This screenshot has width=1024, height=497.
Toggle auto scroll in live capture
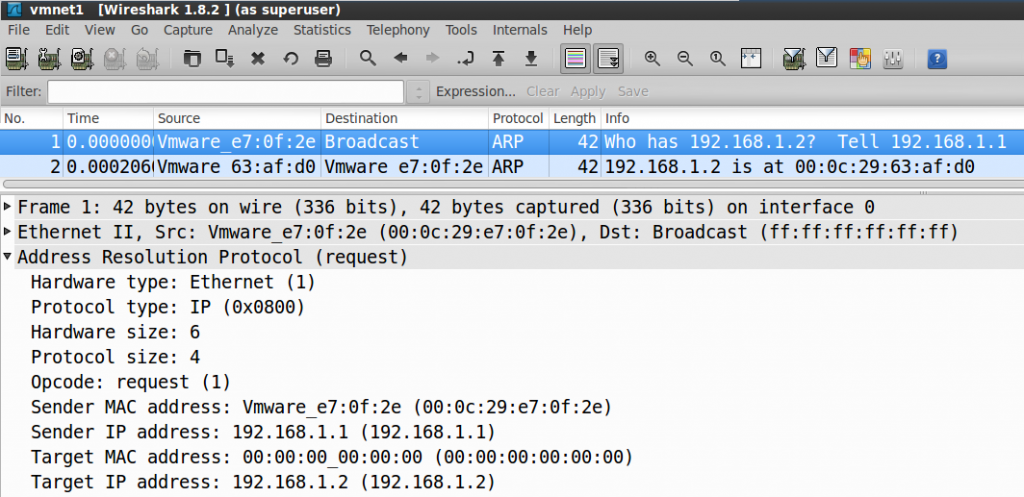pos(608,59)
